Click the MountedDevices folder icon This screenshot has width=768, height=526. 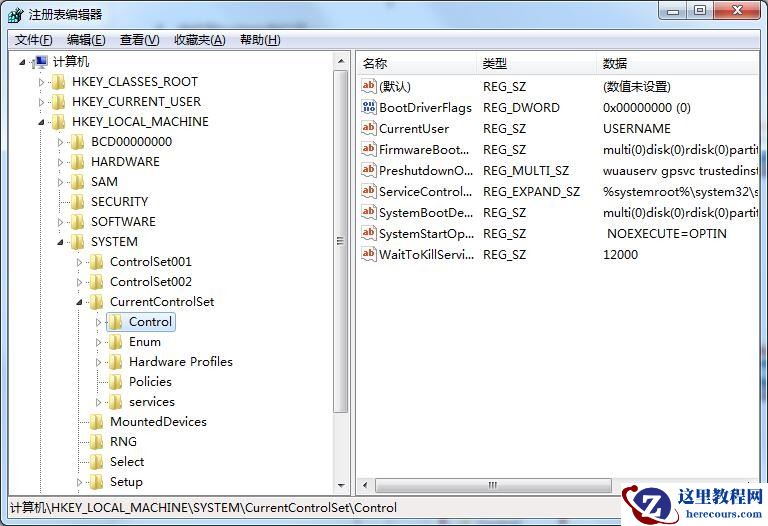[96, 422]
